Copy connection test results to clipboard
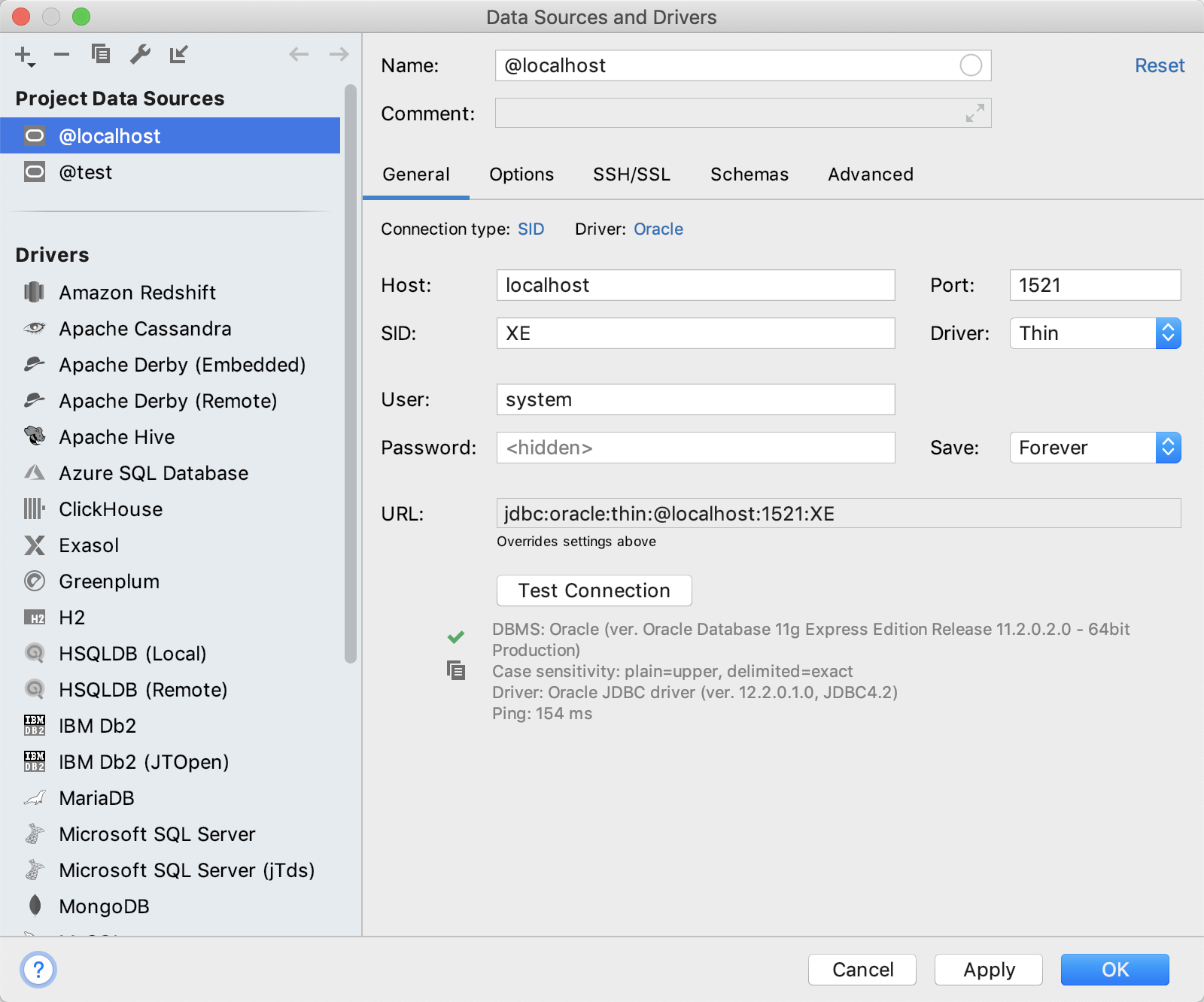The image size is (1204, 1002). (456, 670)
